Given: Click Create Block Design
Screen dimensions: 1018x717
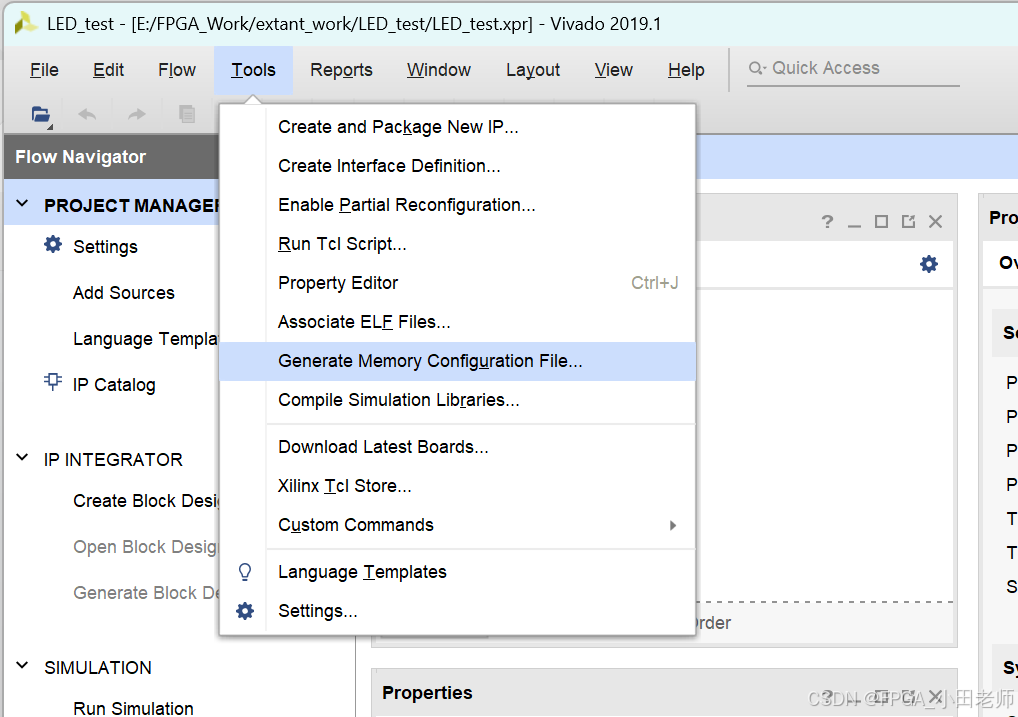Looking at the screenshot, I should (x=145, y=501).
